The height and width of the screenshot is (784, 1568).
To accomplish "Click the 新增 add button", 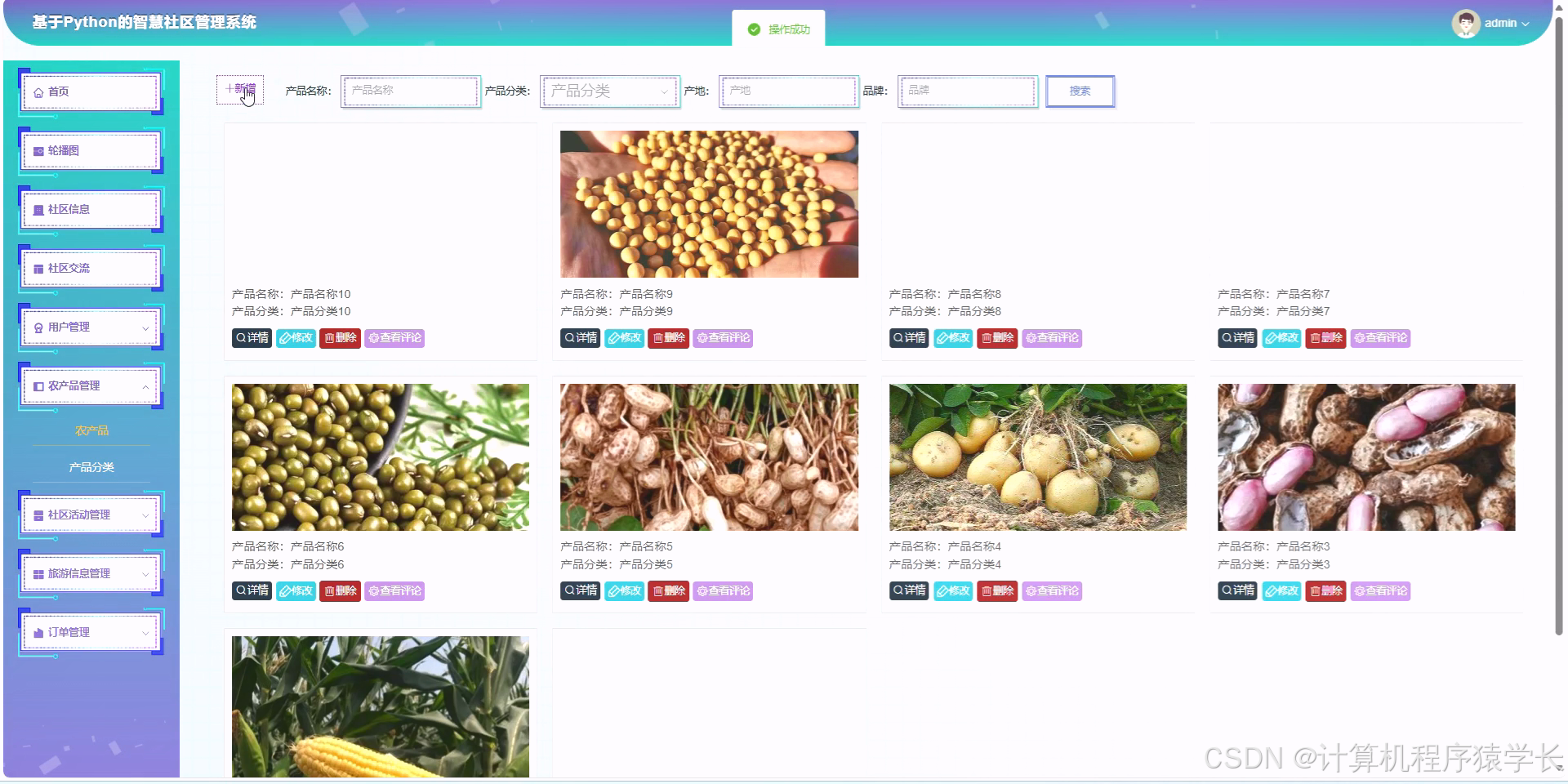I will coord(240,89).
